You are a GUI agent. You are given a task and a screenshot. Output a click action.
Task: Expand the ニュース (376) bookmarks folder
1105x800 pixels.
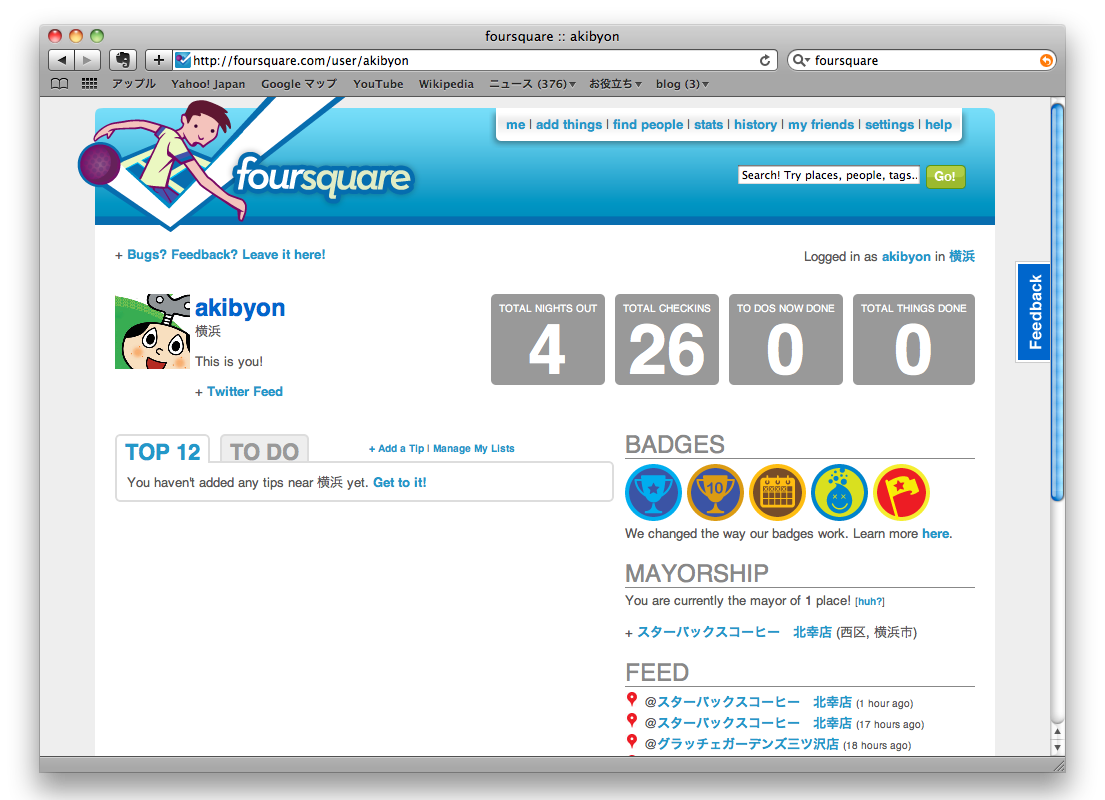point(532,84)
